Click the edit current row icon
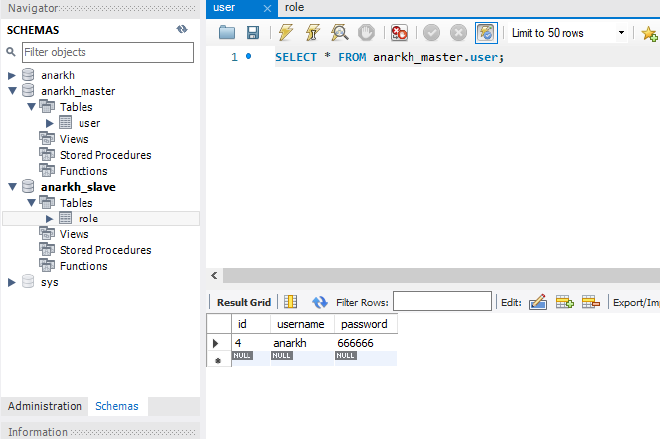 click(x=537, y=302)
